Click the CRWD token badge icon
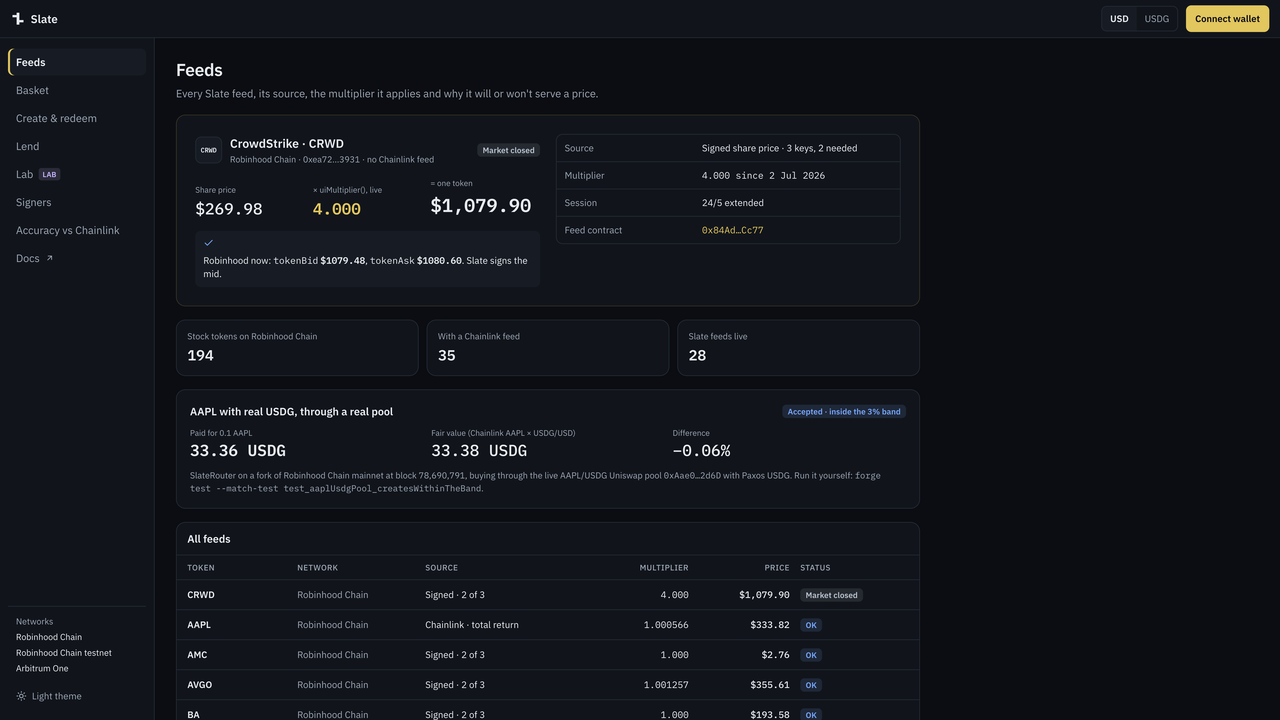The image size is (1280, 720). (x=209, y=150)
